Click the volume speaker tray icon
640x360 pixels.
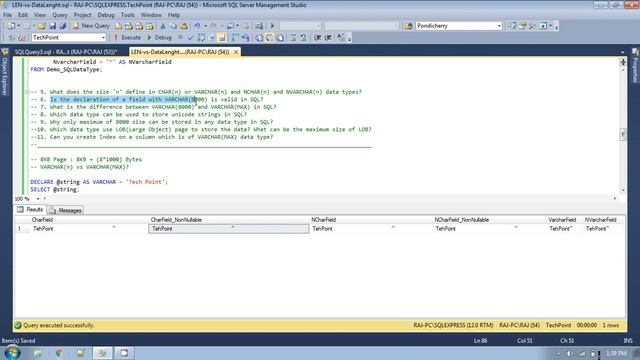[x=569, y=353]
